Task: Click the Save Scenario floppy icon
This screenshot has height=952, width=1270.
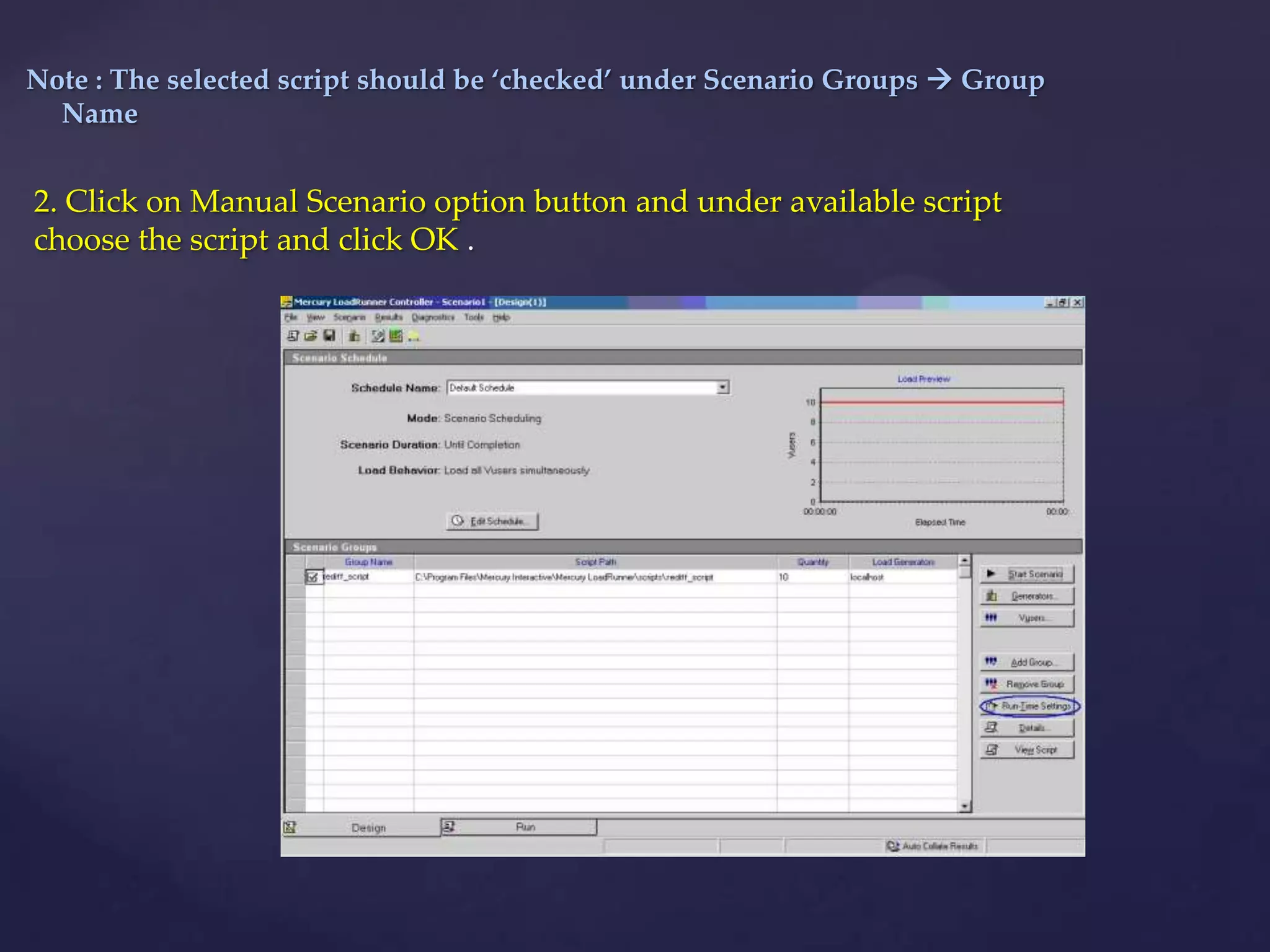Action: pyautogui.click(x=329, y=336)
